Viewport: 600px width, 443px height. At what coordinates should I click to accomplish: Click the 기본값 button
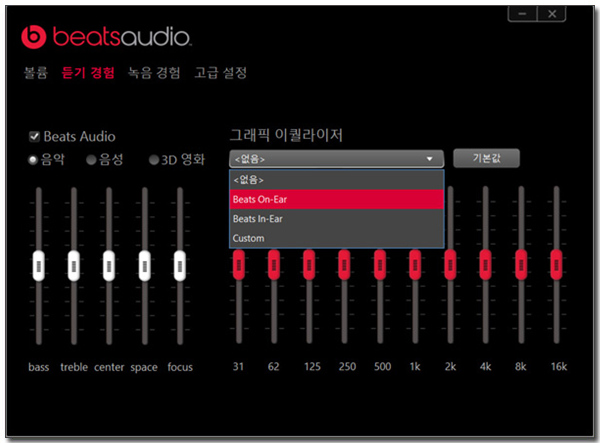(486, 158)
